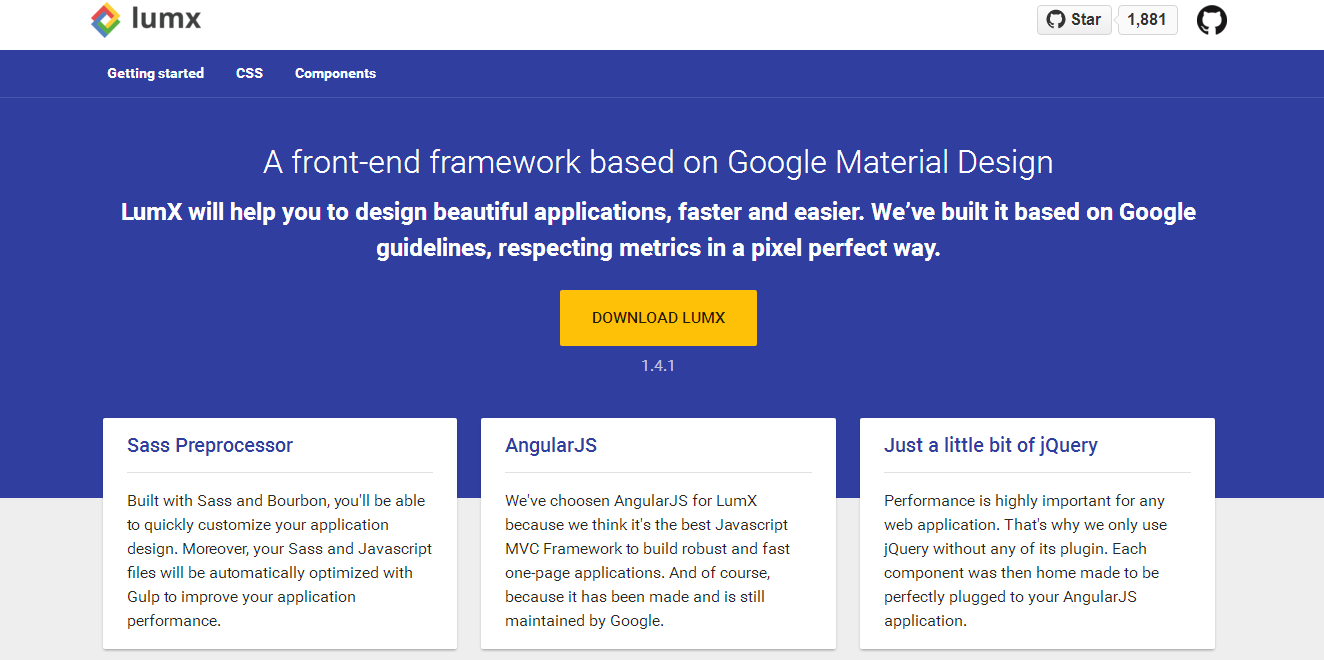Open the CSS menu item
The image size is (1324, 660).
(249, 73)
